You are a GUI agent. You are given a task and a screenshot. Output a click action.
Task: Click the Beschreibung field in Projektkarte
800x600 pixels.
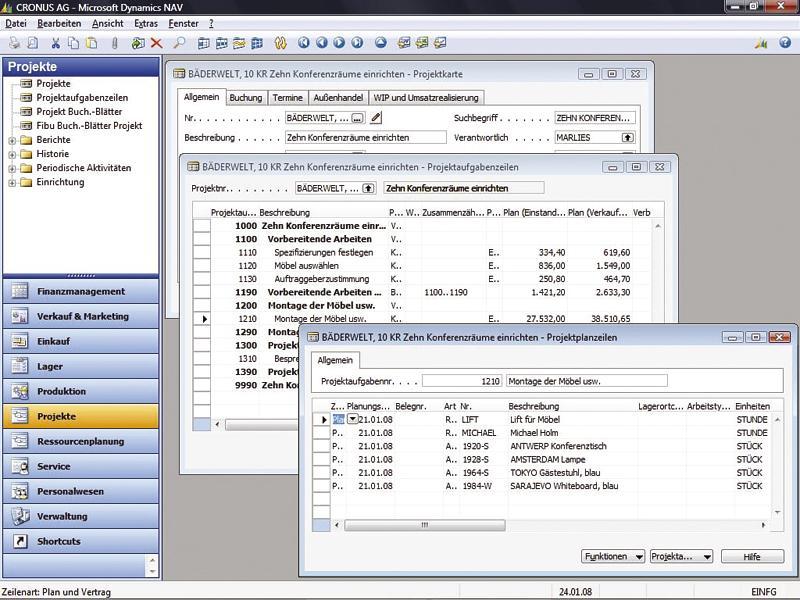(365, 138)
